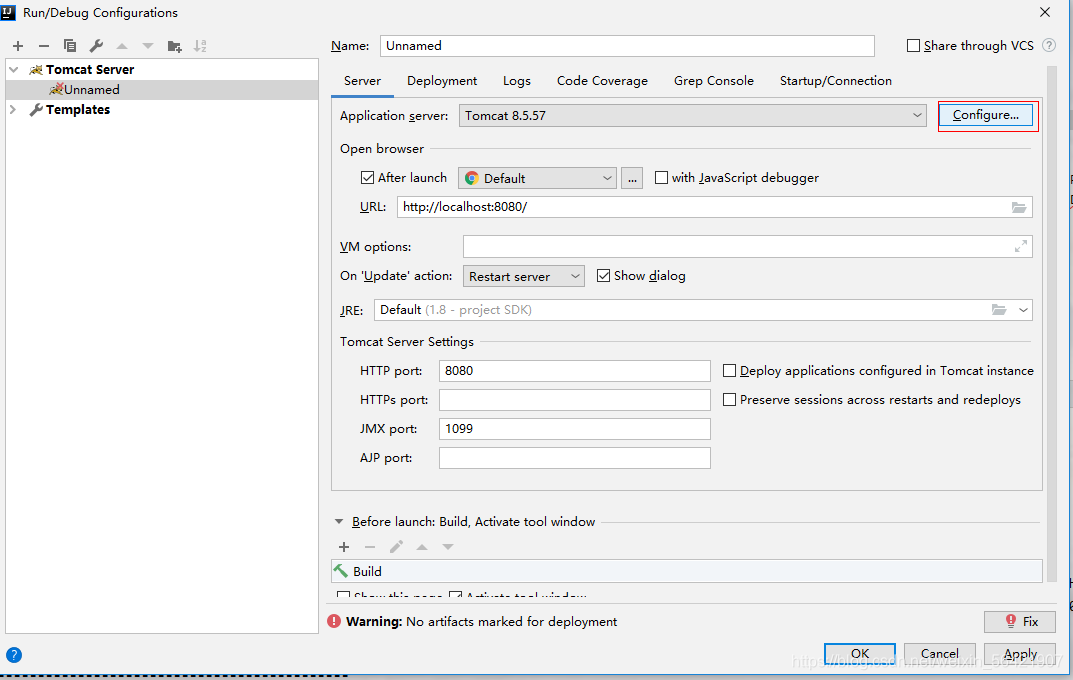
Task: Click the VM options field
Action: point(747,246)
